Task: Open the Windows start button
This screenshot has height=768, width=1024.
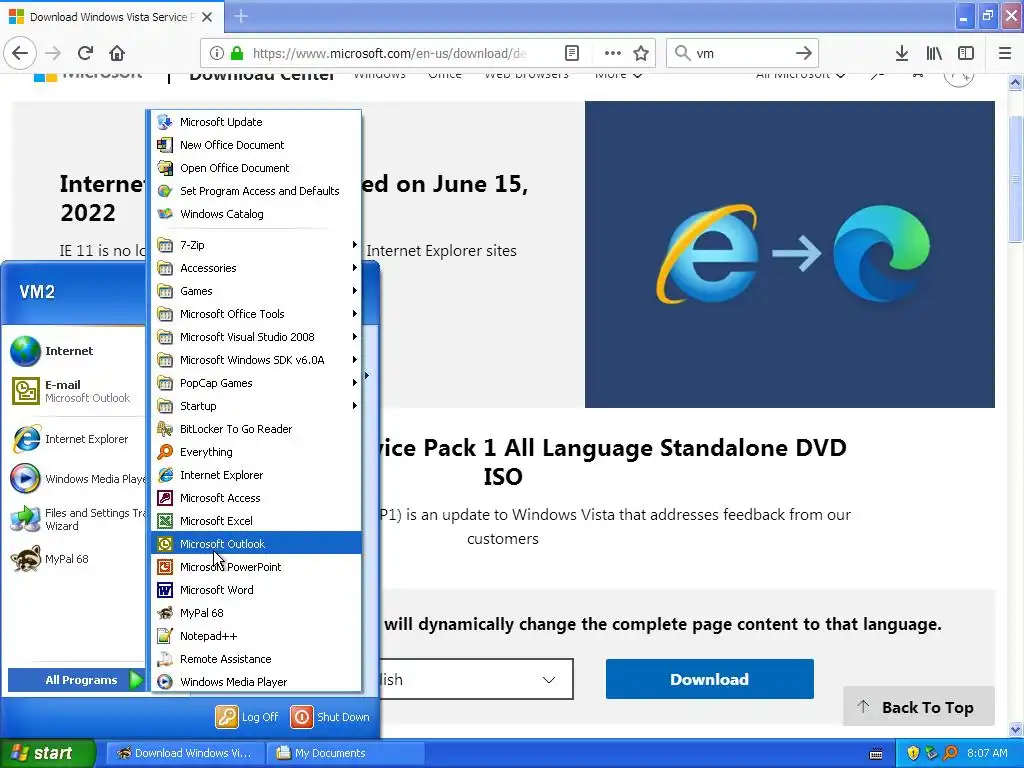Action: (48, 753)
